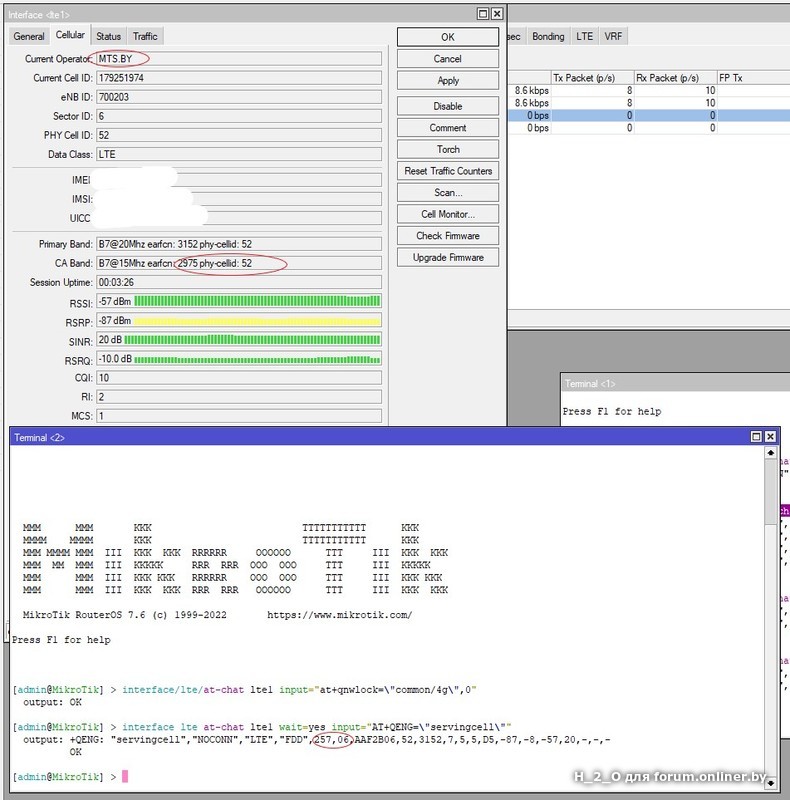Screen dimensions: 790x800
Task: Click the Current Operator field
Action: point(238,59)
